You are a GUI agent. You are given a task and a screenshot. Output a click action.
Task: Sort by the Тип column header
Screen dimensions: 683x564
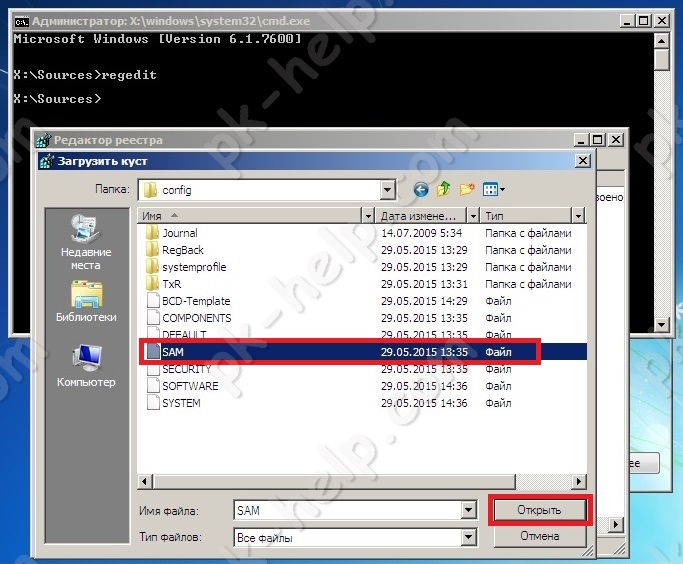point(526,216)
